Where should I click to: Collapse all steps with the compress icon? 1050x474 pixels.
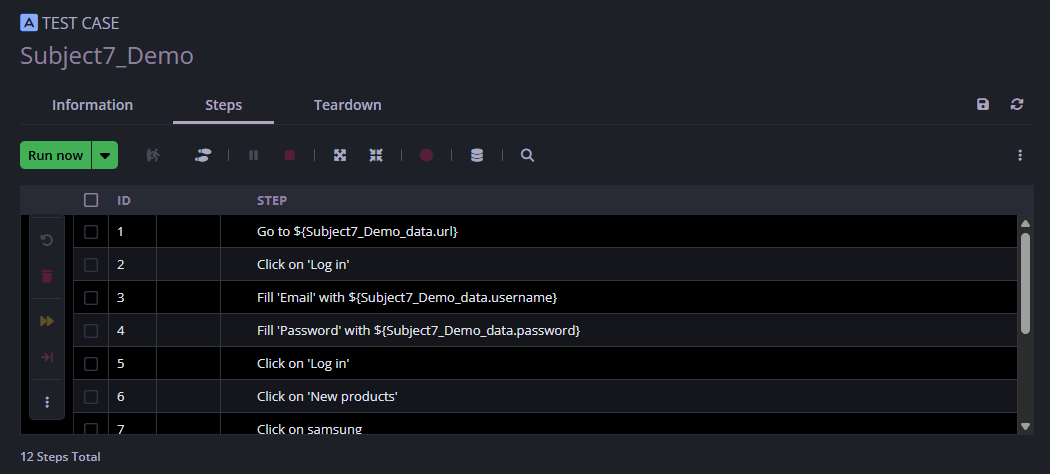(x=376, y=156)
